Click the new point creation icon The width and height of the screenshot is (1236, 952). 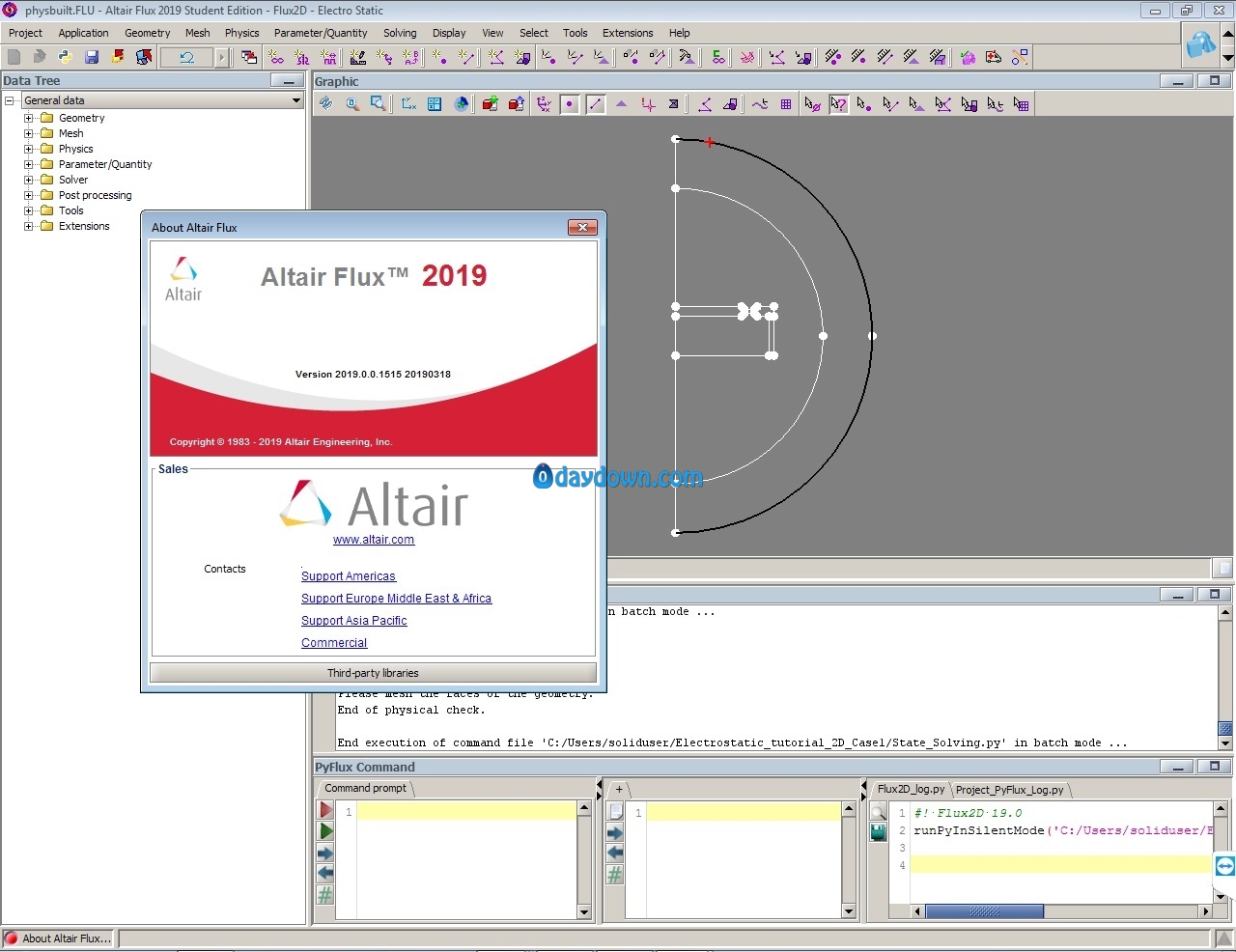439,57
